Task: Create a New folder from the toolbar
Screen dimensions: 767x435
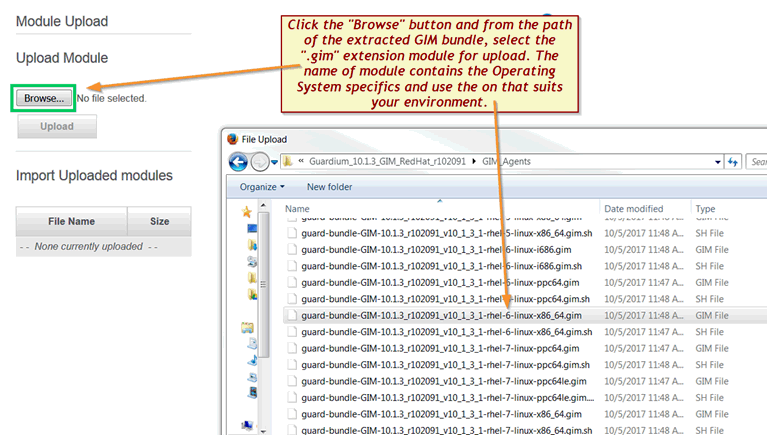Action: [x=329, y=187]
